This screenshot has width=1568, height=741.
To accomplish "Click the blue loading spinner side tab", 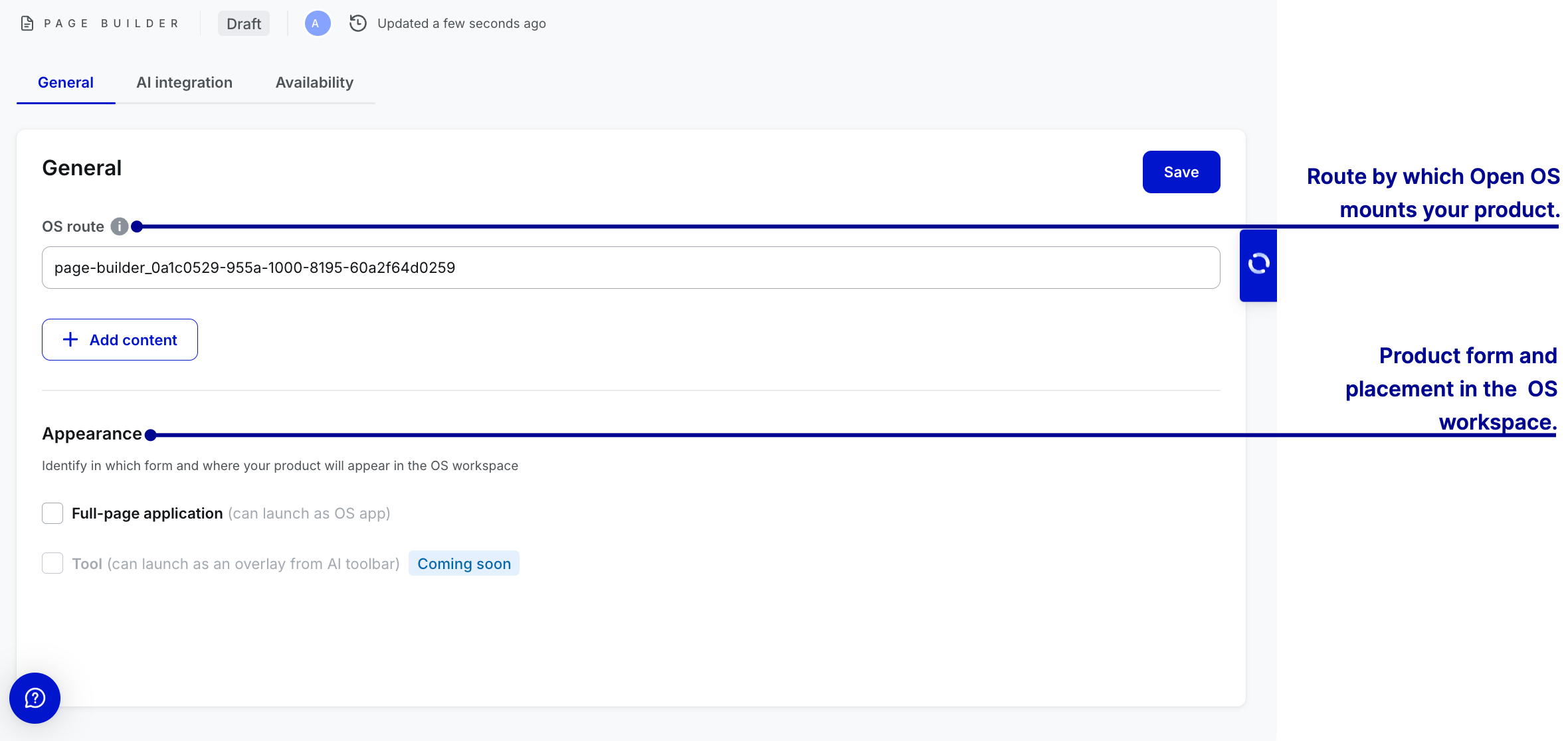I will tap(1258, 264).
